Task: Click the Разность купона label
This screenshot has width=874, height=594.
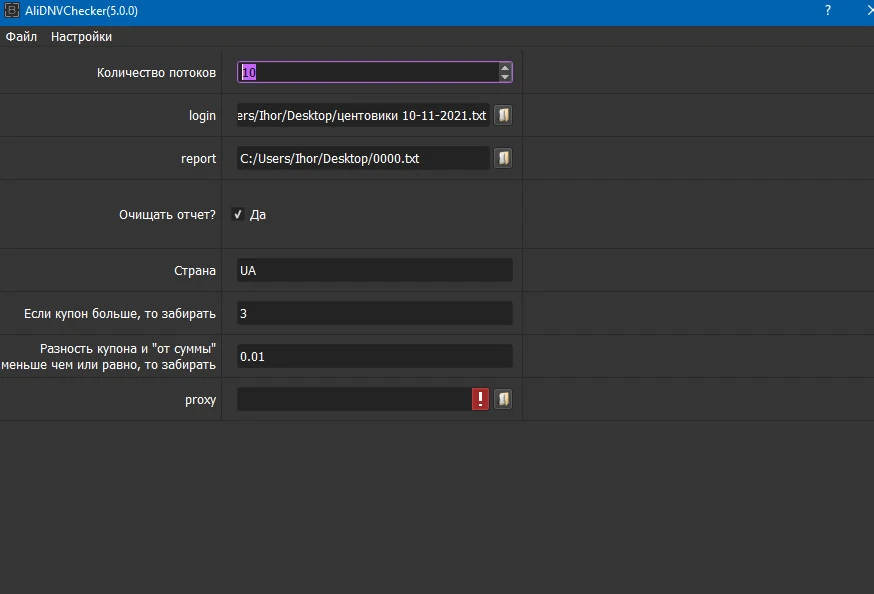Action: [x=109, y=357]
